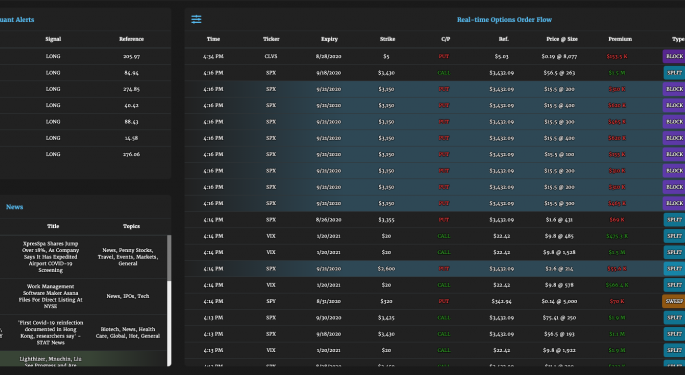The width and height of the screenshot is (685, 375).
Task: Click the Topics column header in News
Action: point(131,226)
